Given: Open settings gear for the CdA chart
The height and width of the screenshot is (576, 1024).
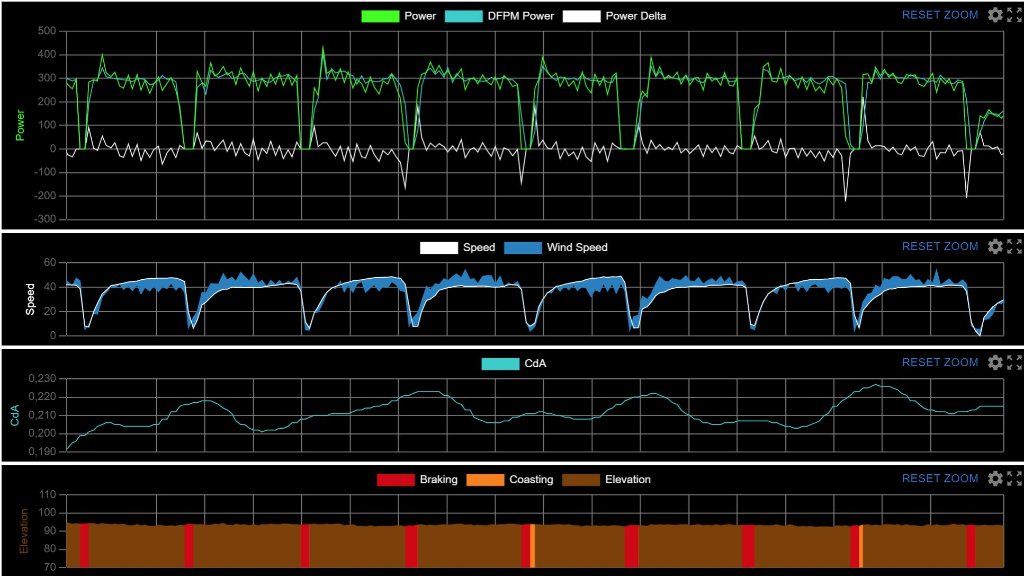Looking at the screenshot, I should point(995,363).
